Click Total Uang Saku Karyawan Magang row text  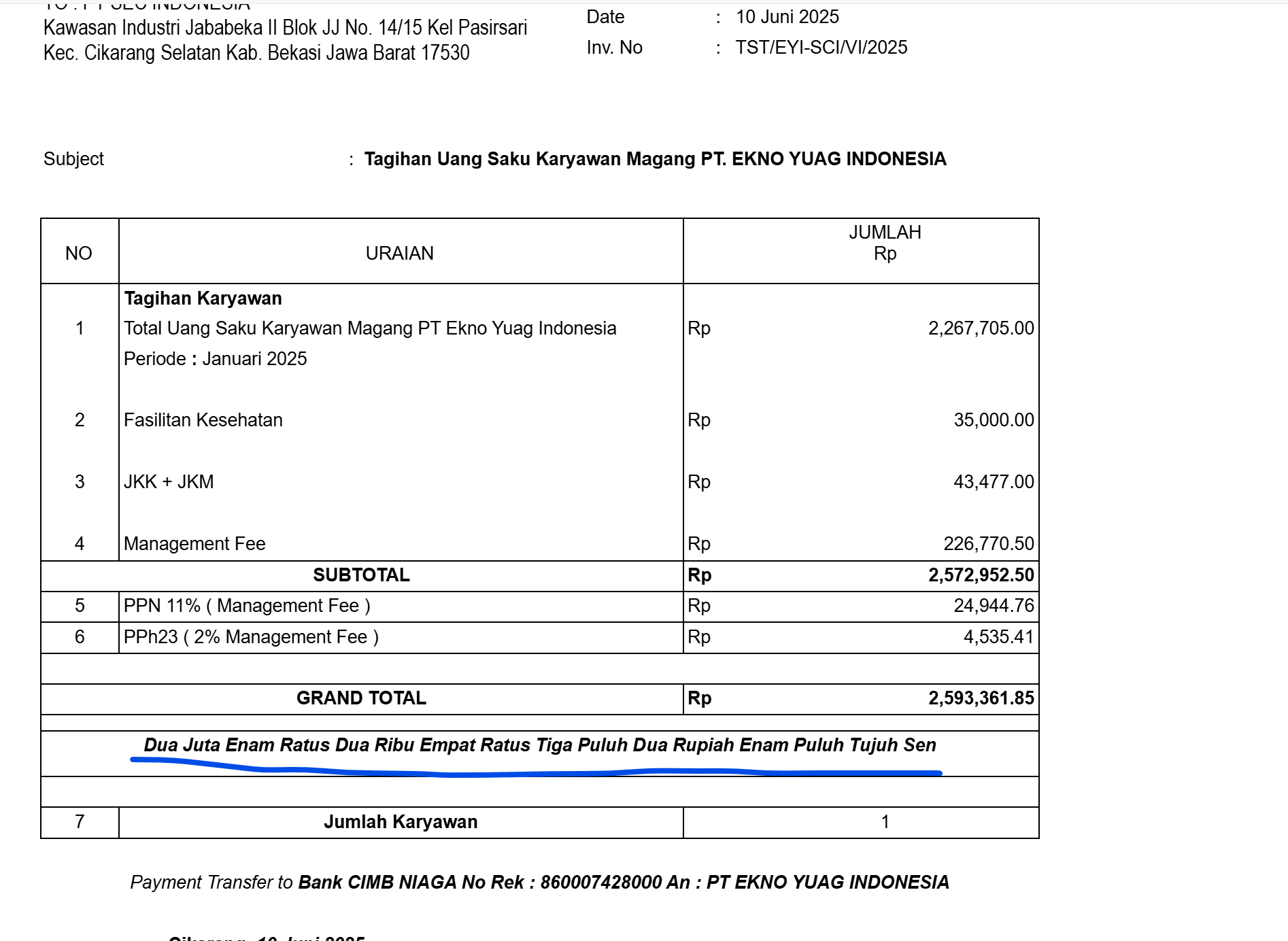pos(370,328)
